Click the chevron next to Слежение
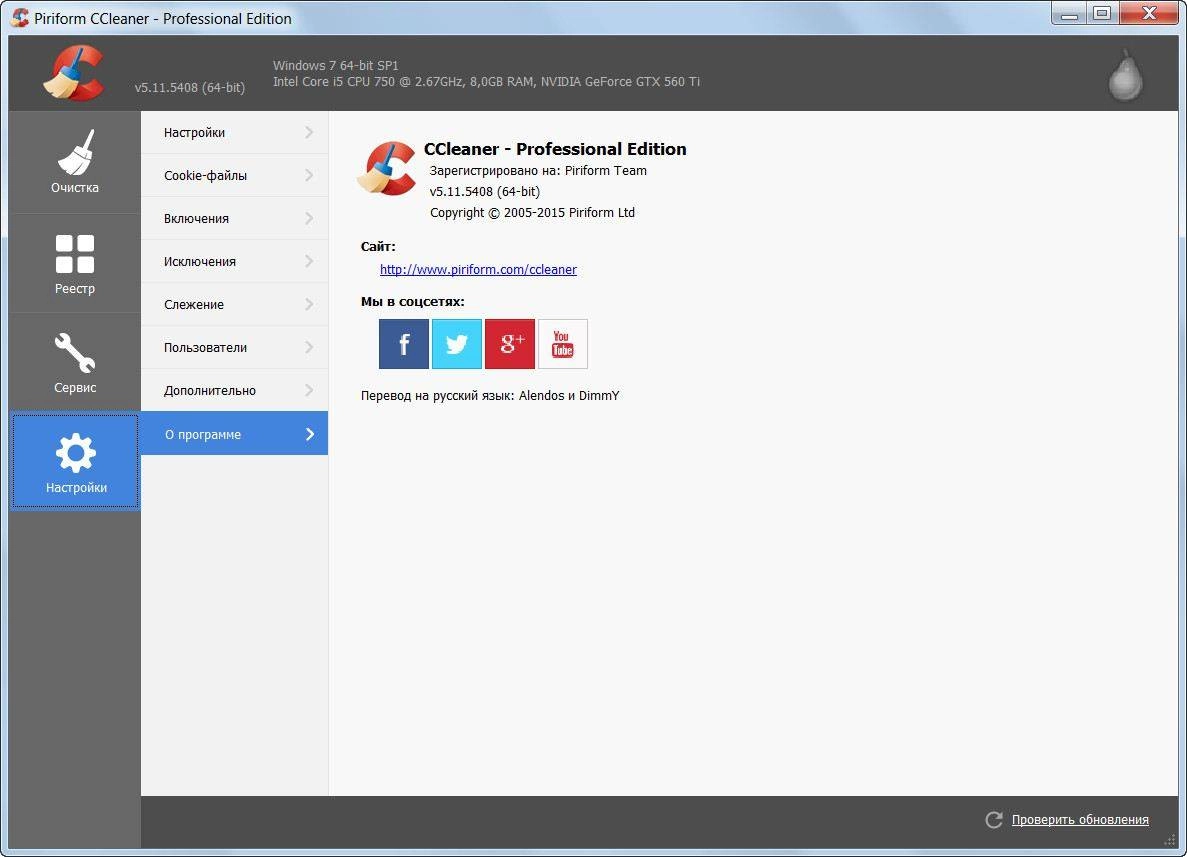Viewport: 1187px width, 857px height. (x=309, y=304)
